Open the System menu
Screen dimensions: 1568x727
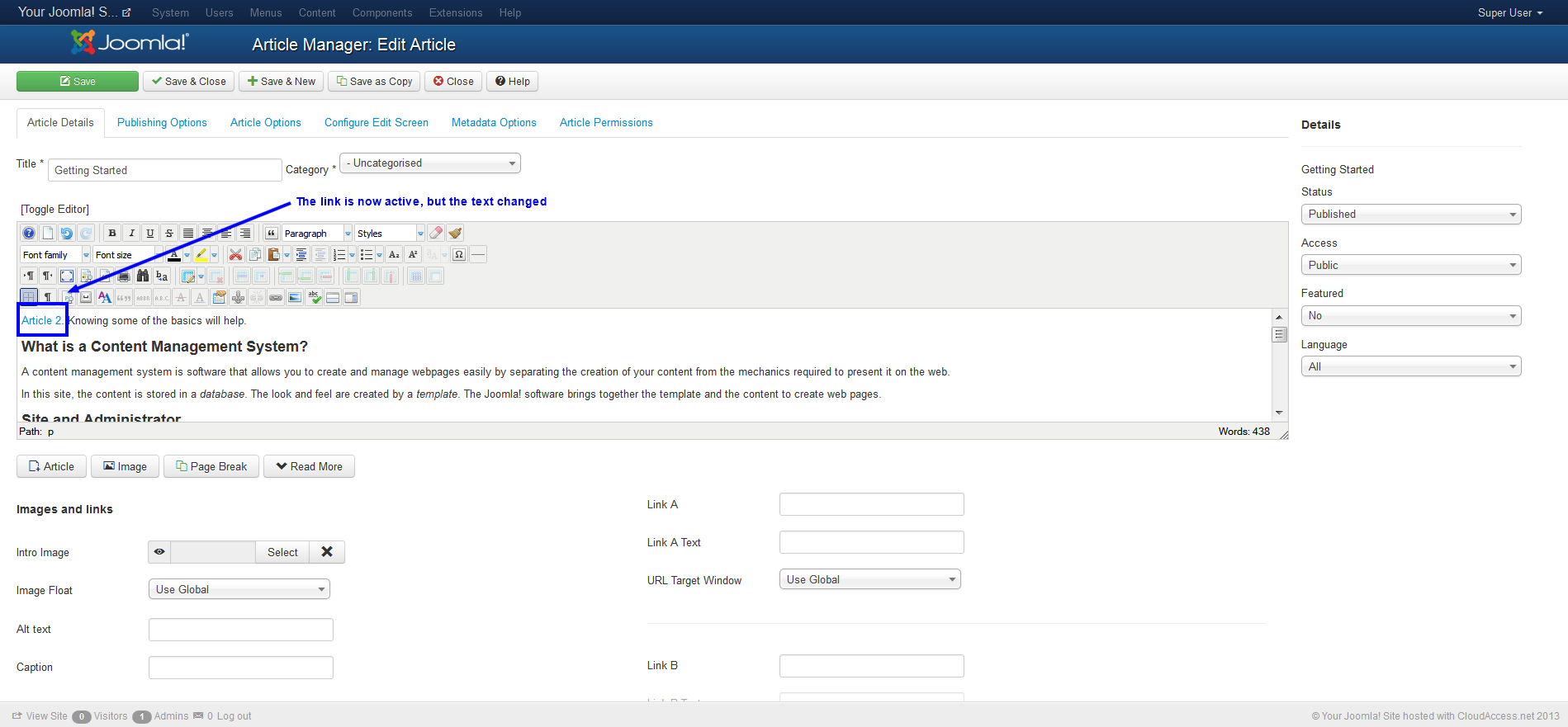click(x=171, y=12)
